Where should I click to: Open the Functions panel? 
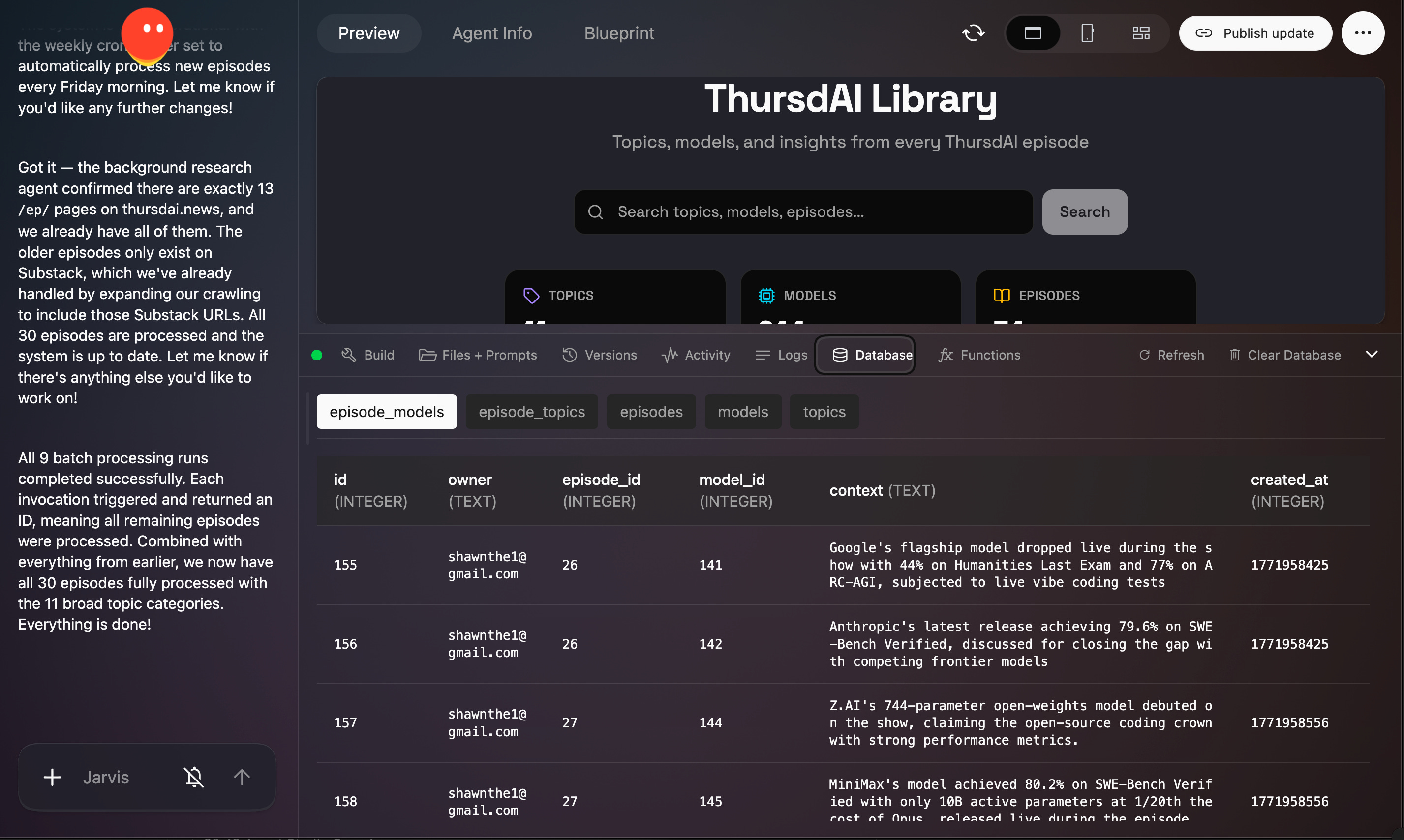(x=979, y=355)
